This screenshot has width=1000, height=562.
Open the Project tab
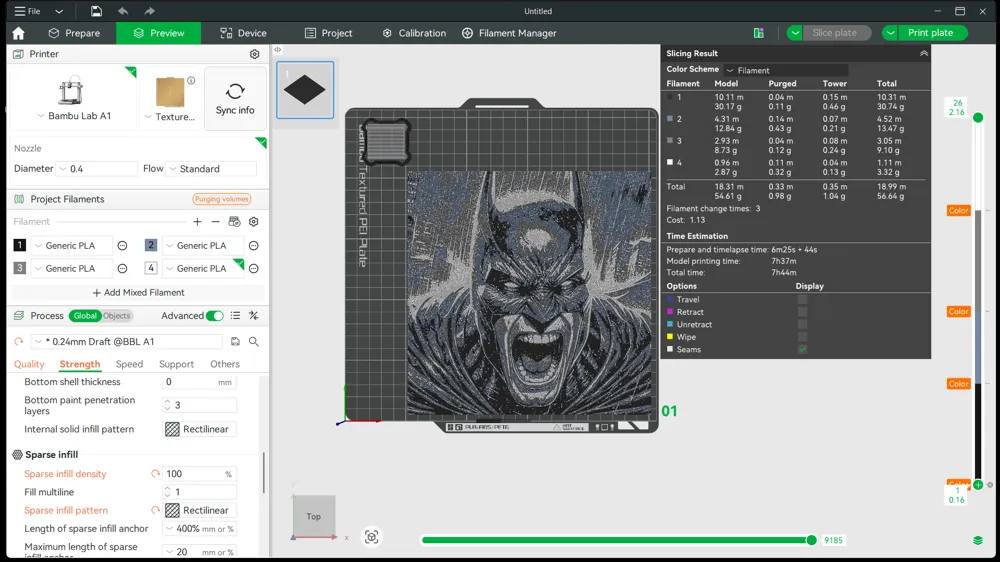(x=328, y=33)
